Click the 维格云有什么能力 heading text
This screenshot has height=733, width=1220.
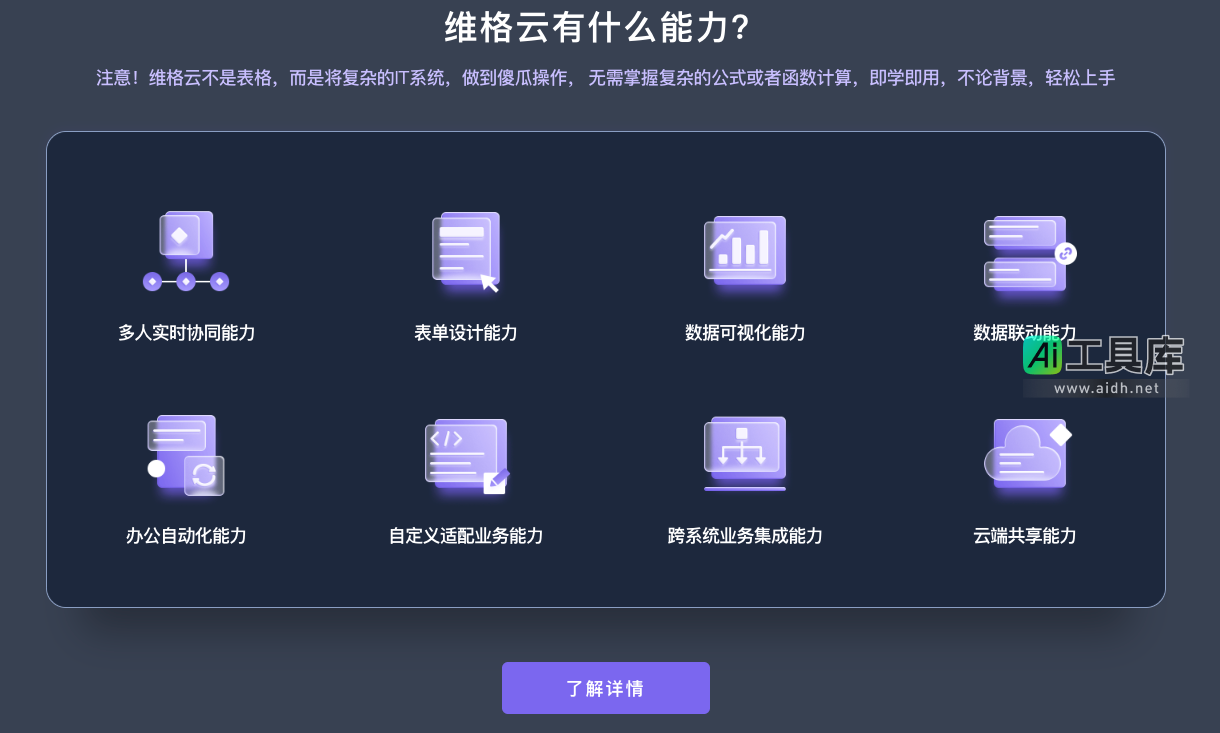(605, 28)
